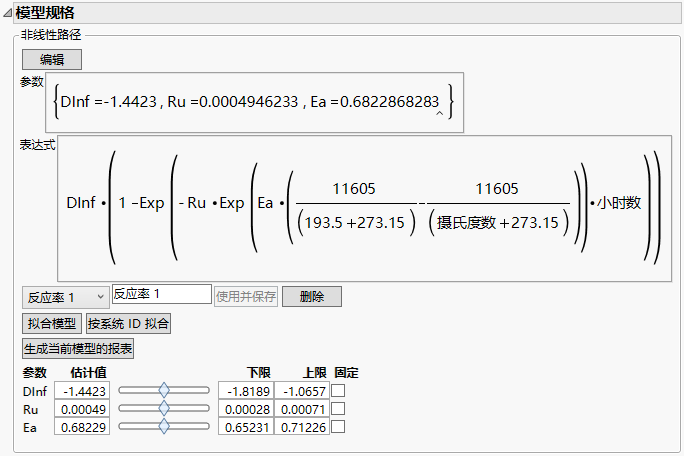Click the Ru parameter slider handle
Screen dimensions: 684x456
(164, 408)
